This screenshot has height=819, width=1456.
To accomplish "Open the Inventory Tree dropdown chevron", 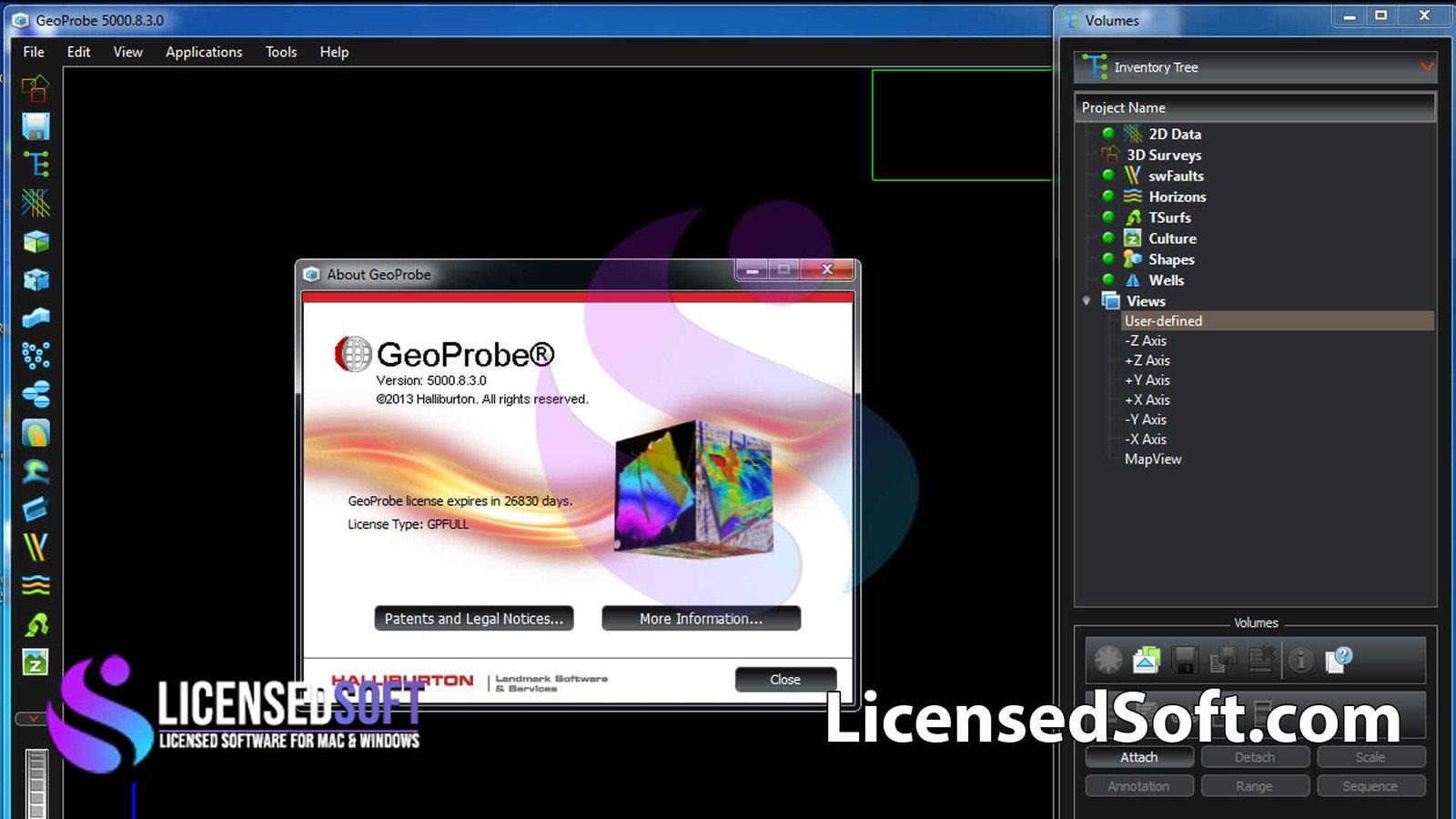I will click(x=1425, y=66).
